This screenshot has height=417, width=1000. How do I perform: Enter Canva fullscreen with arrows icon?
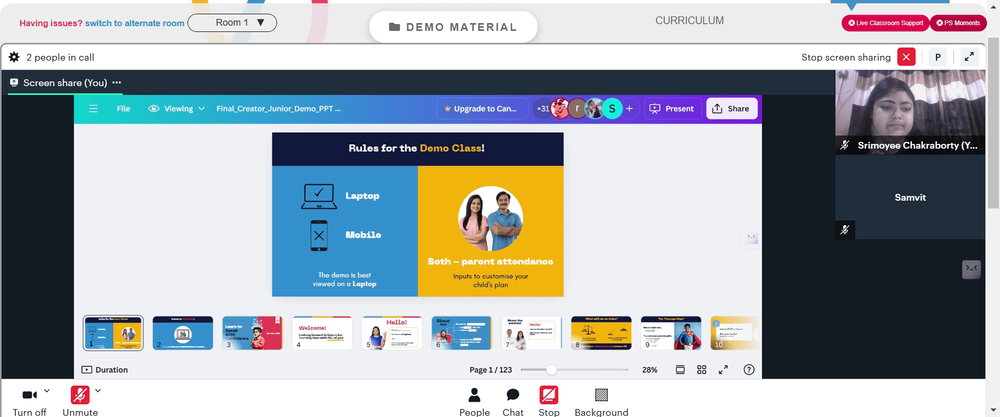click(x=723, y=370)
